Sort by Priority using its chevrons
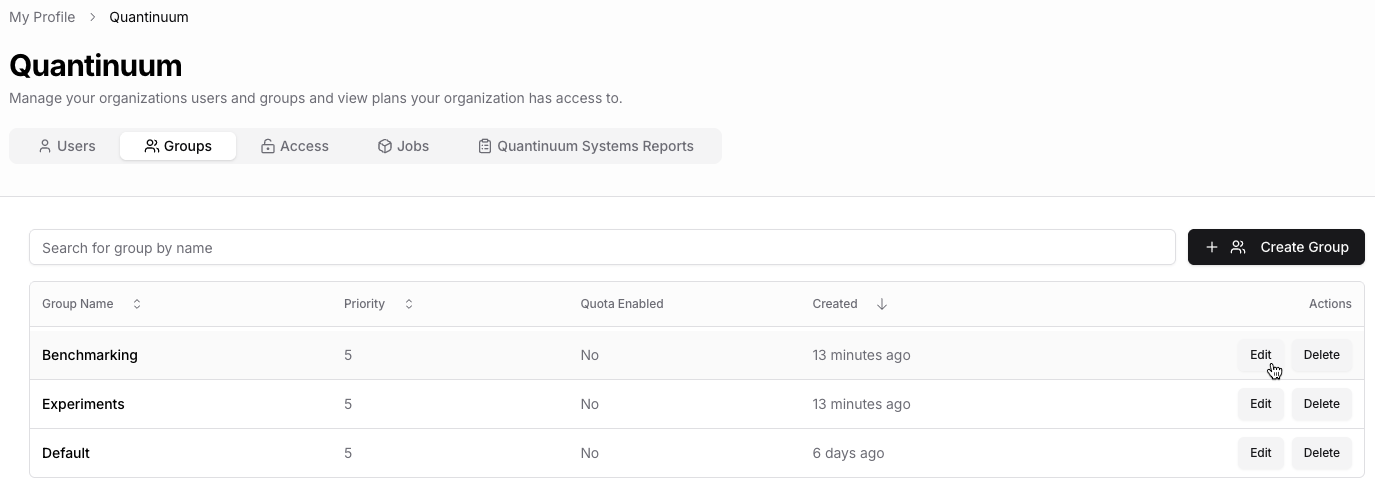Image resolution: width=1375 pixels, height=491 pixels. click(409, 304)
